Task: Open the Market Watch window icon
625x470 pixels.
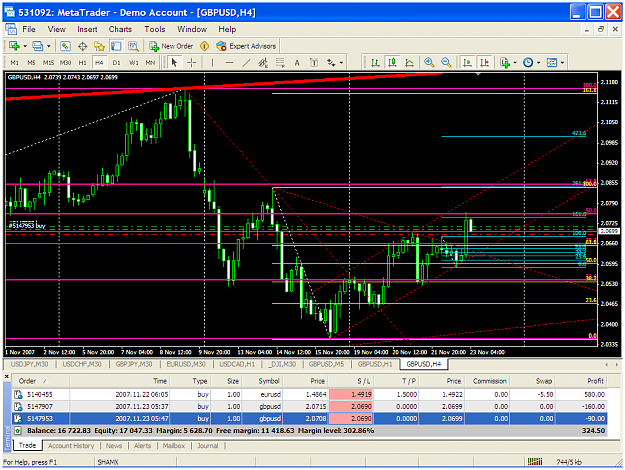Action: (65, 46)
